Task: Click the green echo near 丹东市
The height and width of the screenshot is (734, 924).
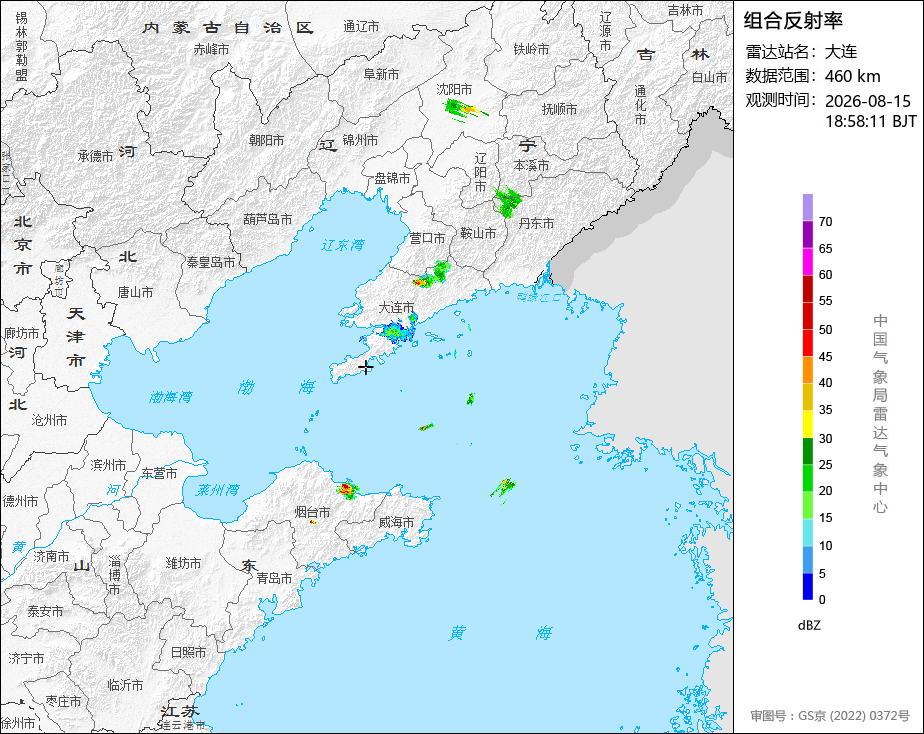Action: (507, 201)
